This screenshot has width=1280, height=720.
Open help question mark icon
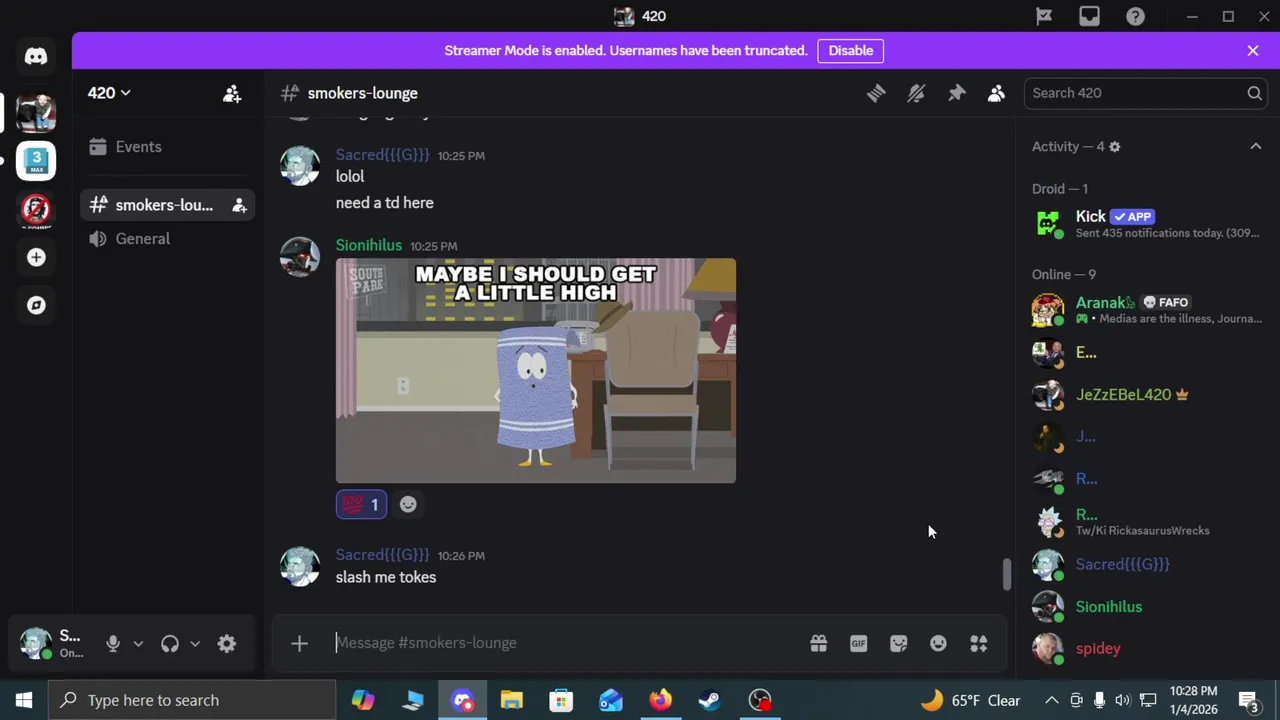point(1135,16)
